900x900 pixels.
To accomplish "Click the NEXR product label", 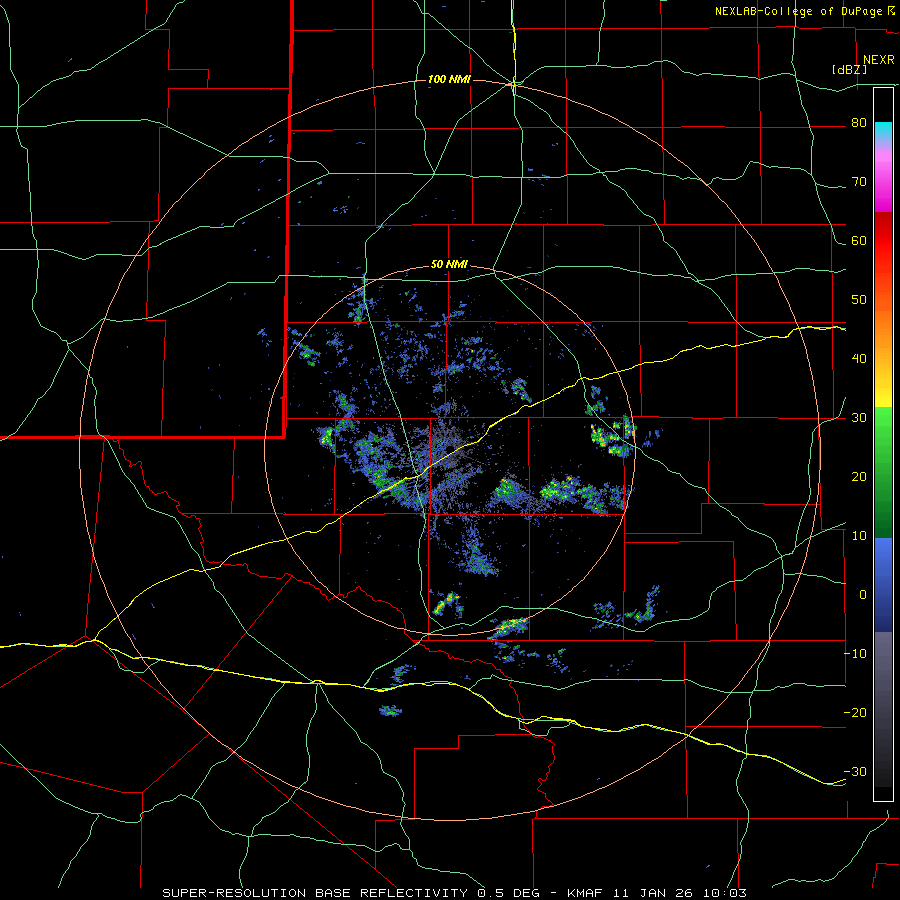I will pos(878,60).
